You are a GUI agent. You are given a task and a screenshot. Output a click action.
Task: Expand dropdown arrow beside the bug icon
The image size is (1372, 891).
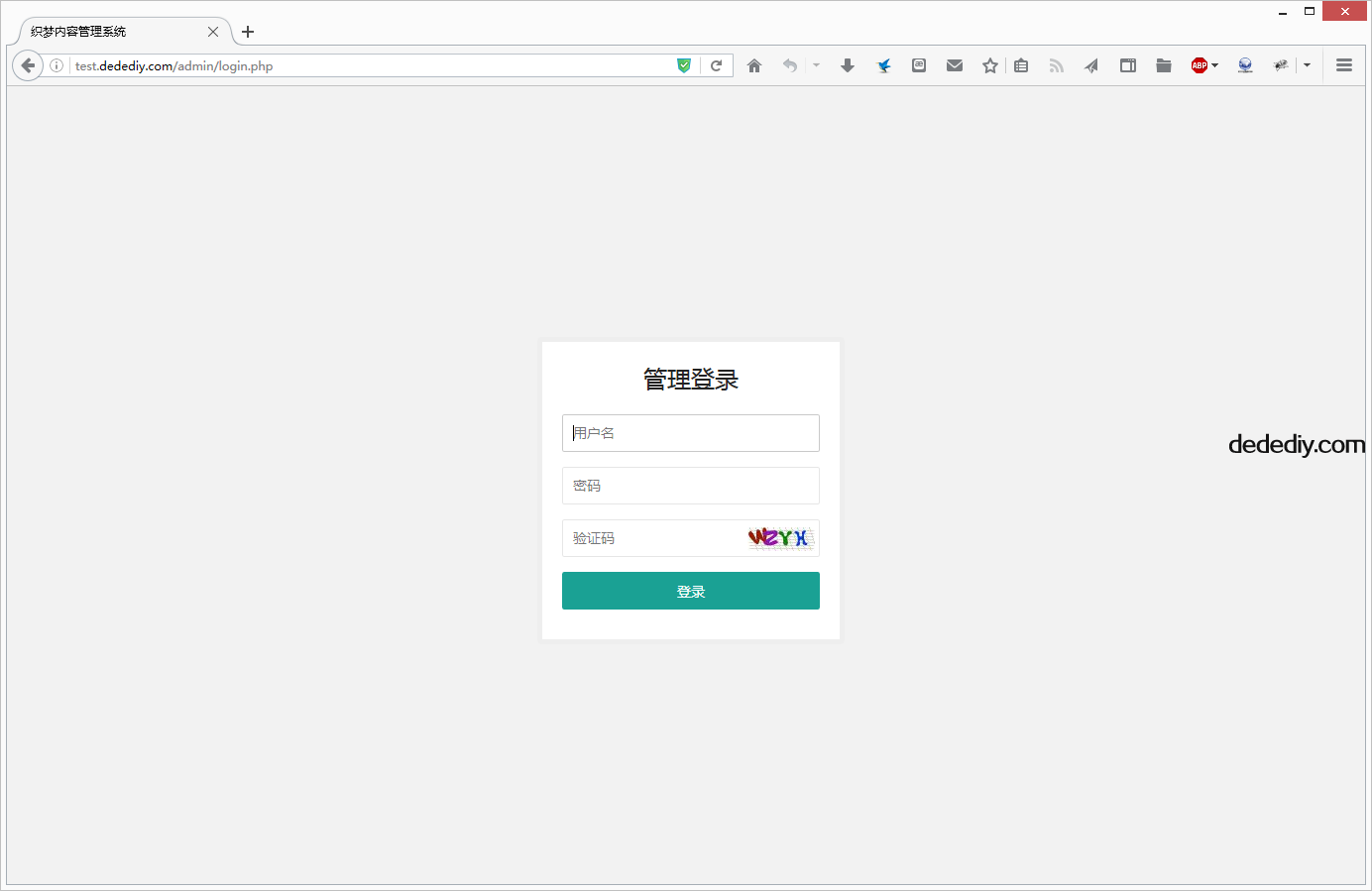1308,65
